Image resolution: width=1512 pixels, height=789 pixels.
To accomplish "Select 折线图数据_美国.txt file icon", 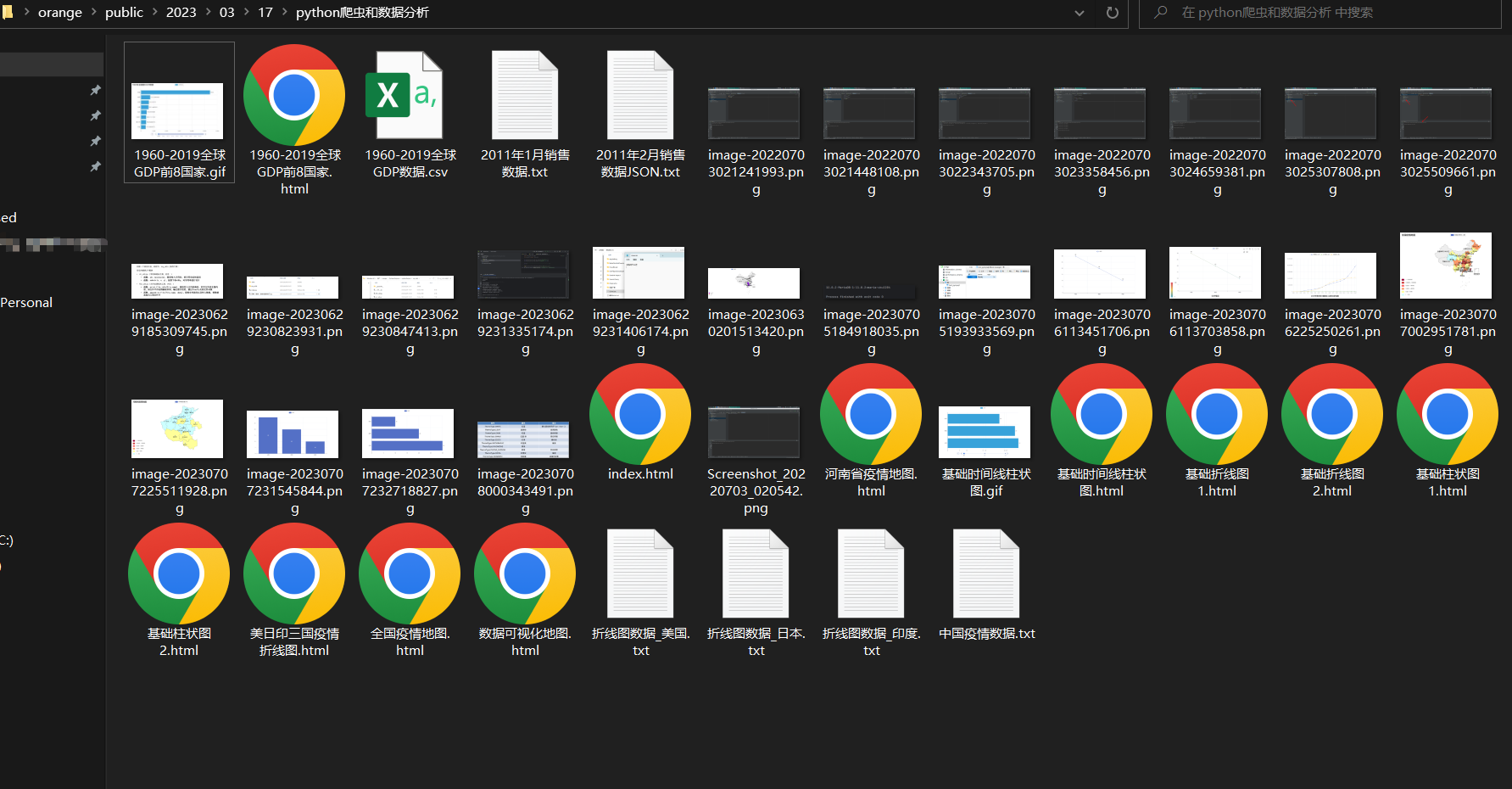I will pyautogui.click(x=640, y=574).
